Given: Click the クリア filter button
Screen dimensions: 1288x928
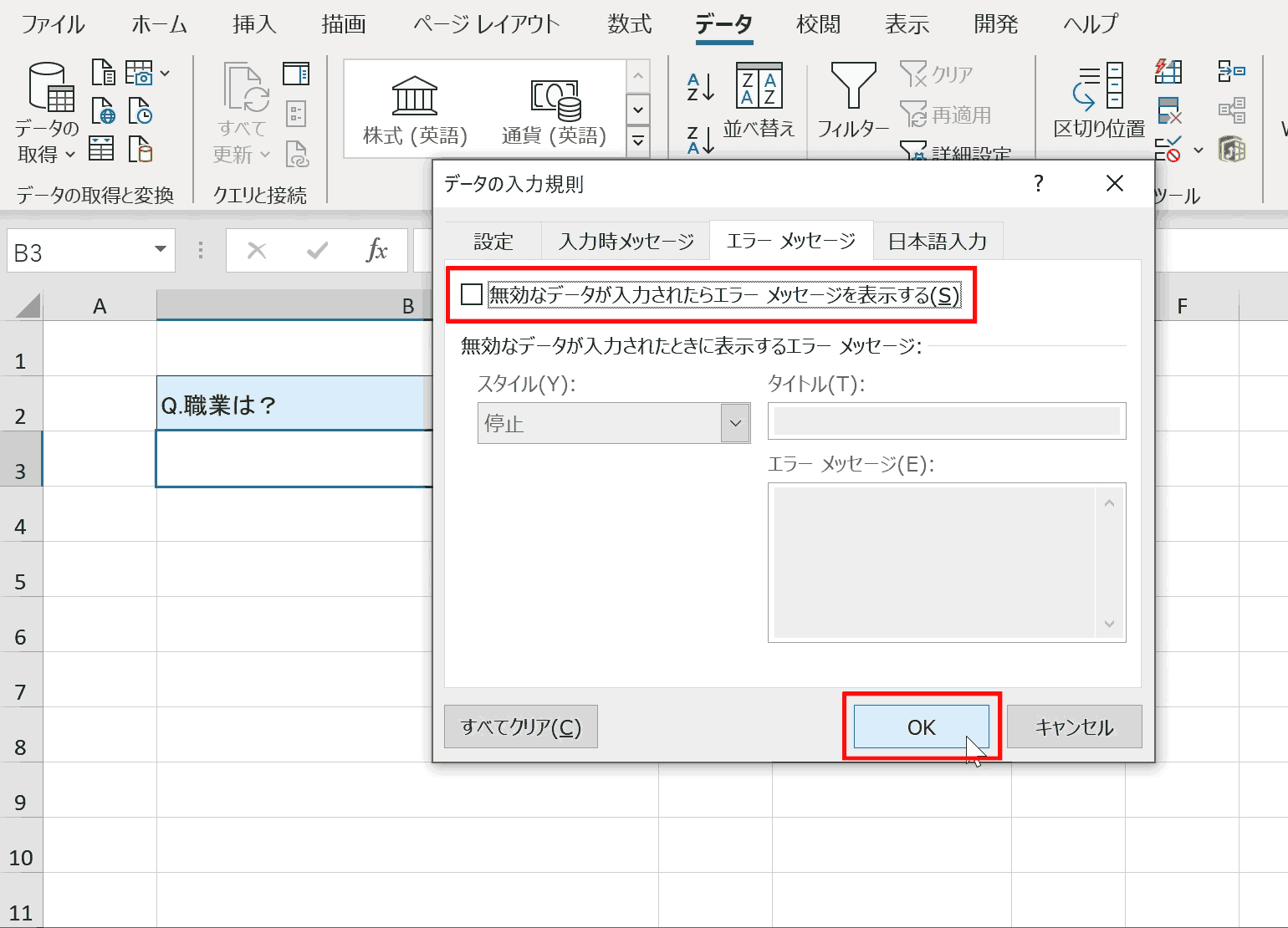Looking at the screenshot, I should [x=937, y=74].
